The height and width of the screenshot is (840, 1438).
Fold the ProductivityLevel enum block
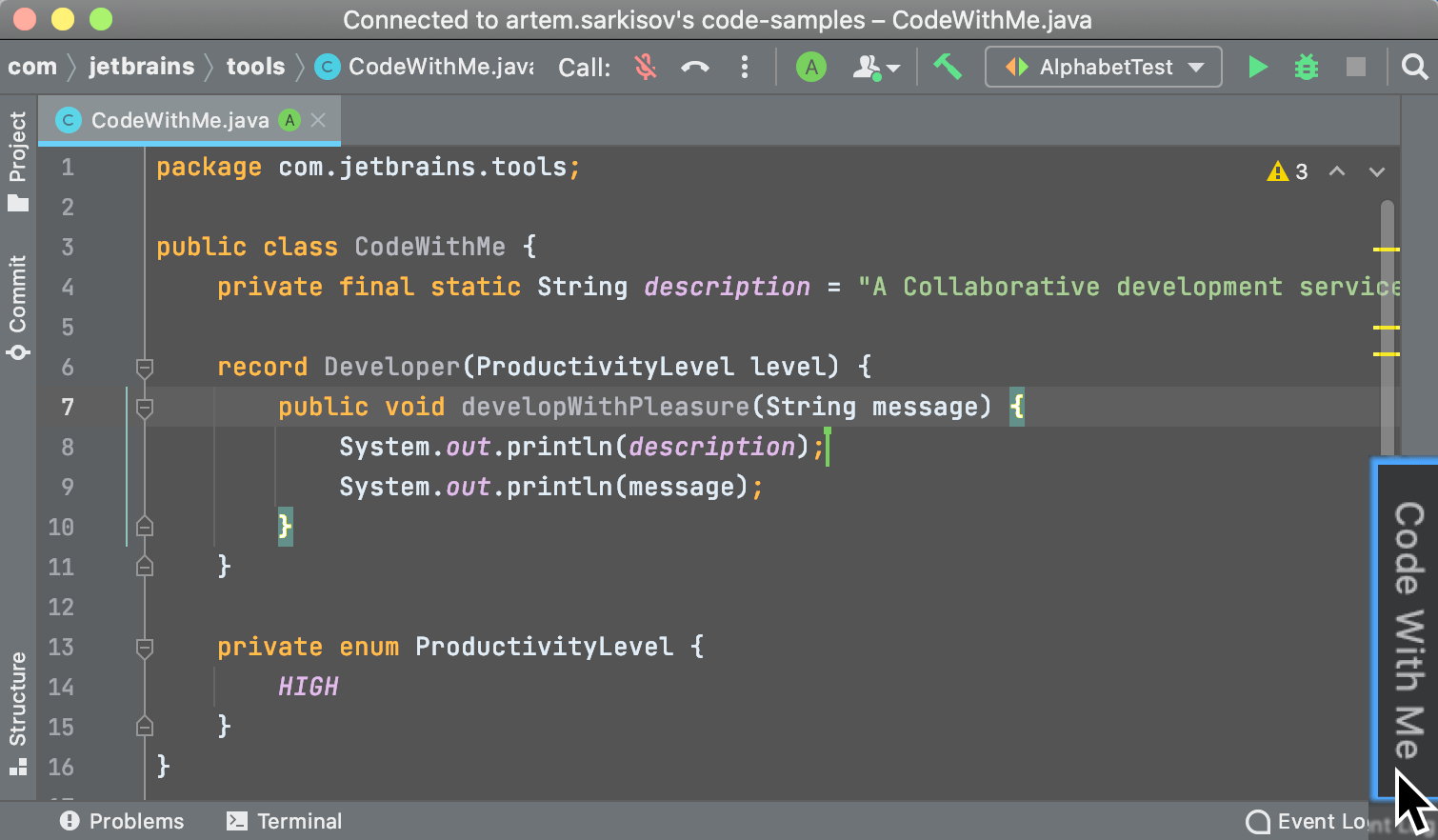coord(145,647)
